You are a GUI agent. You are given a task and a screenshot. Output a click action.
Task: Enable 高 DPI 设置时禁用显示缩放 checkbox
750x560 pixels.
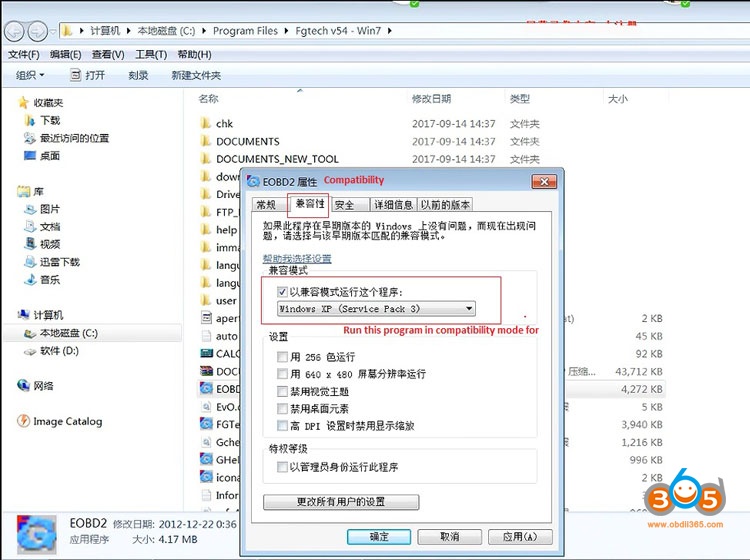(x=282, y=426)
